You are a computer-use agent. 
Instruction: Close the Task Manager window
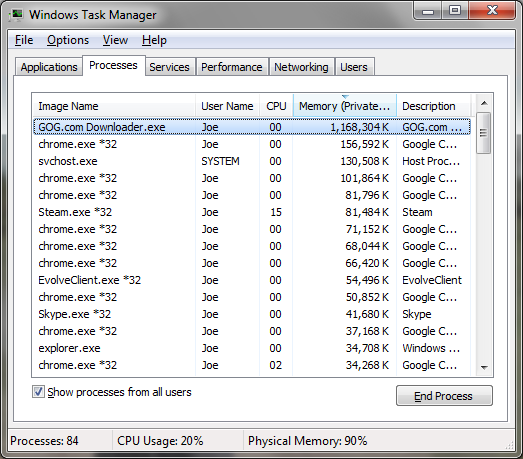pos(492,11)
